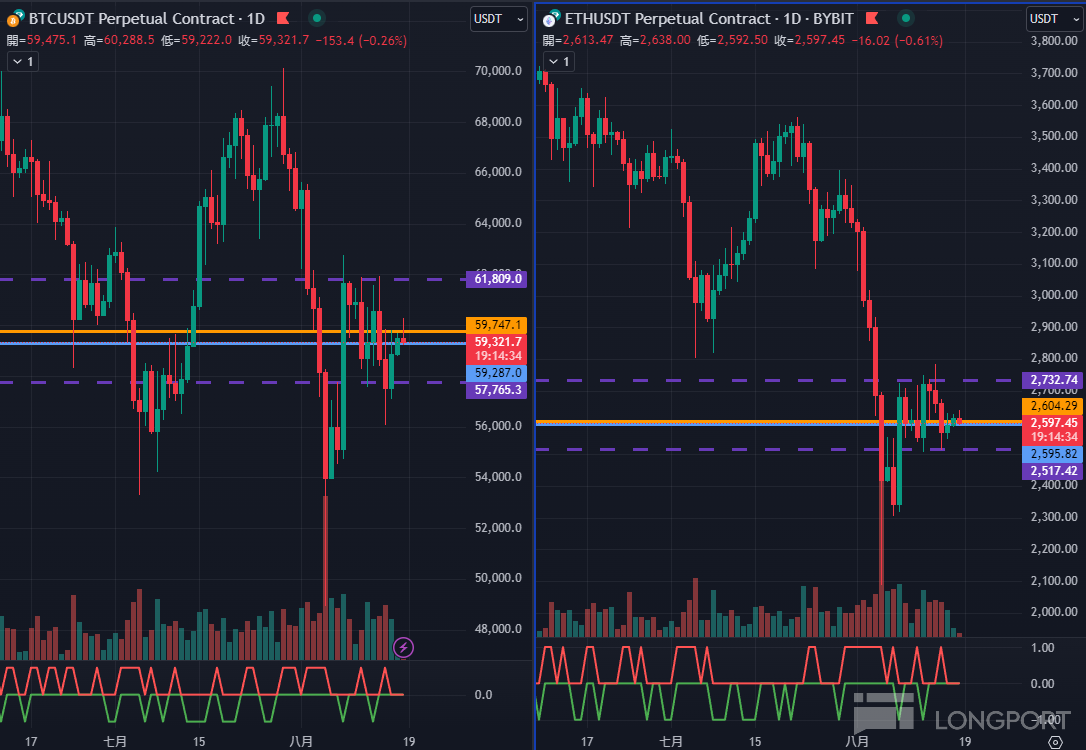Click ETHUSDT Perpetual Contract title

click(x=668, y=19)
